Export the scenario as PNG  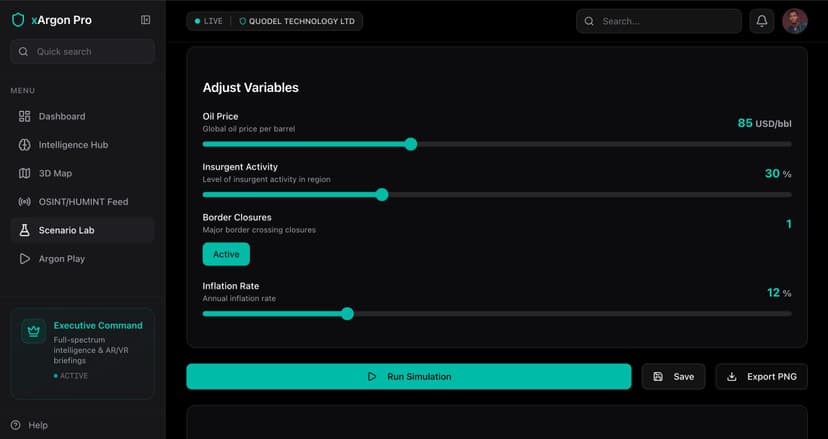coord(761,377)
